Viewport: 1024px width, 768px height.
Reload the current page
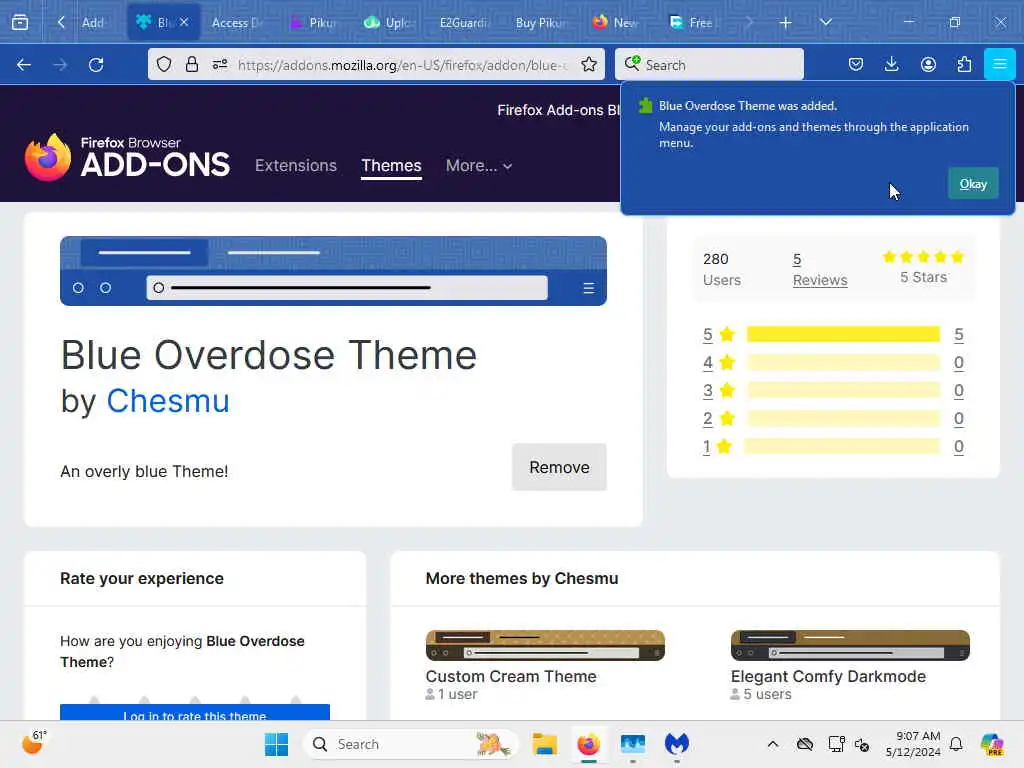[x=96, y=65]
